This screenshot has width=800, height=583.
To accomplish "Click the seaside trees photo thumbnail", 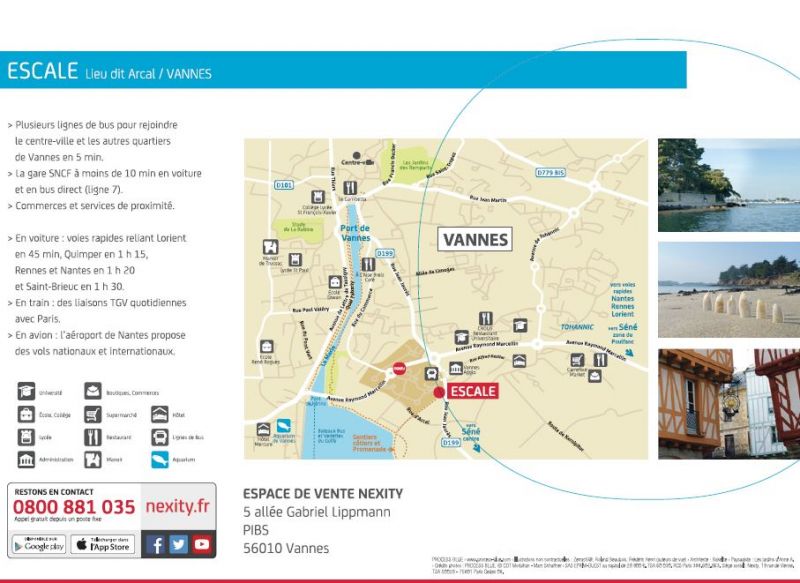I will click(729, 185).
